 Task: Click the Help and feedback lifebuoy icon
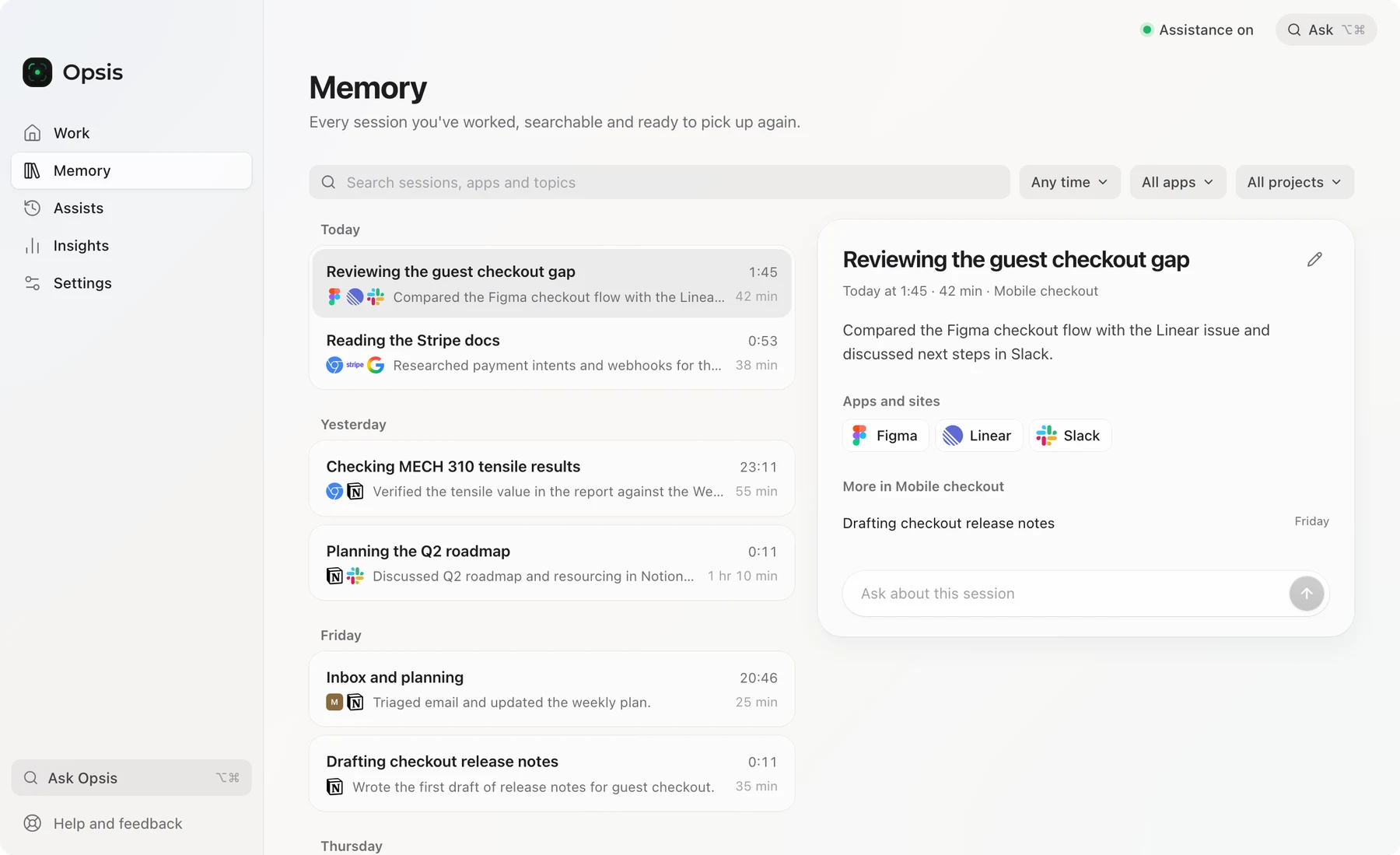[x=32, y=823]
